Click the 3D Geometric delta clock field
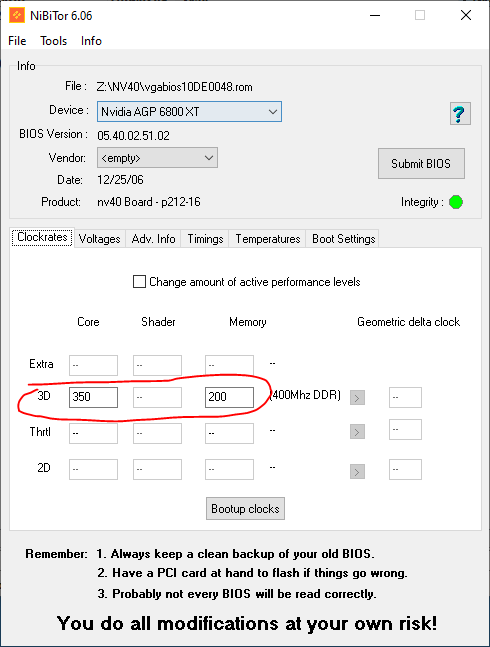The height and width of the screenshot is (647, 490). click(x=405, y=397)
